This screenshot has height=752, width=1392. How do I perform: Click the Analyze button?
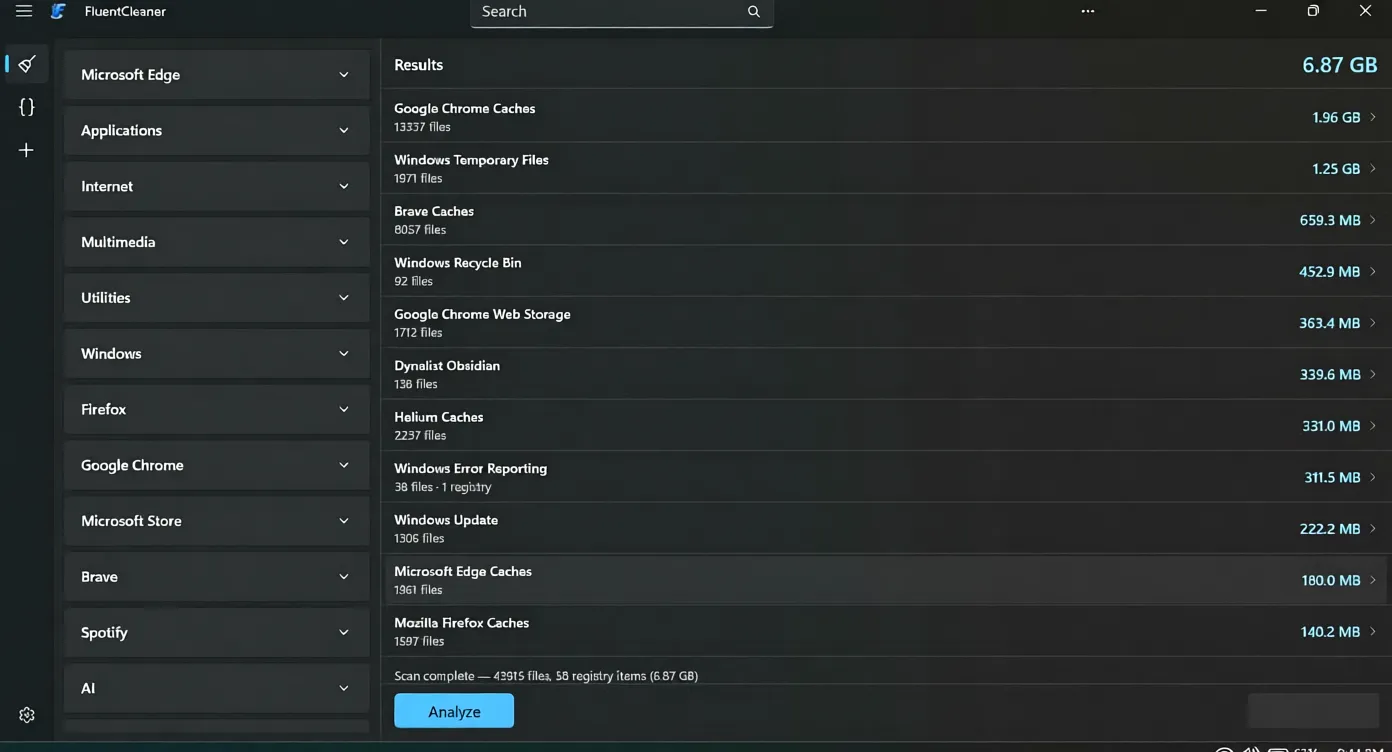[454, 711]
